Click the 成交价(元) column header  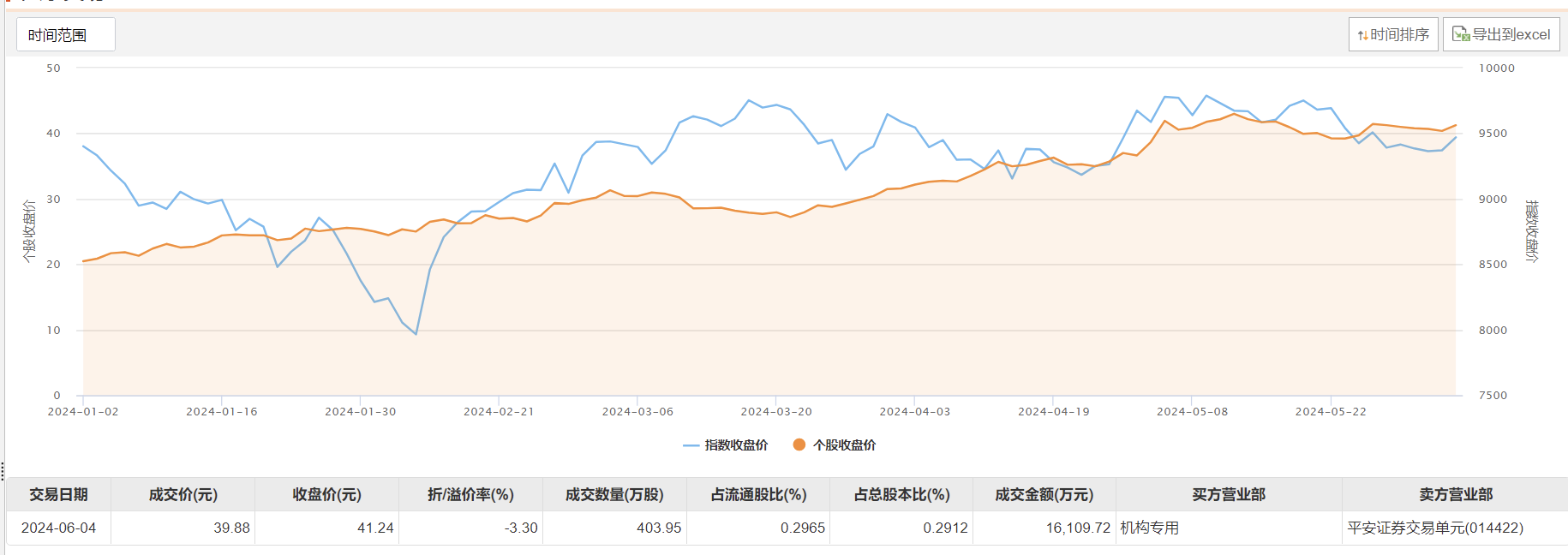183,495
